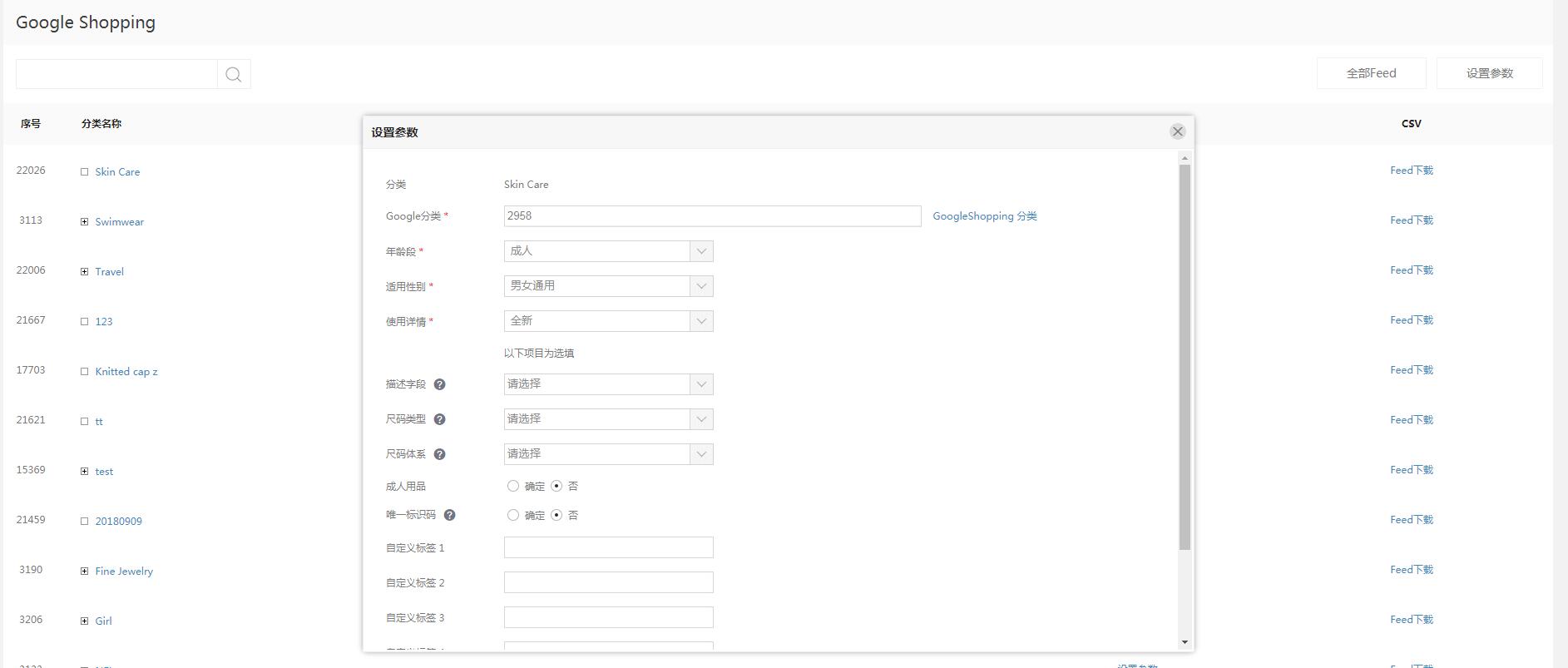Click the 自定义标签 1 input field

tap(608, 547)
